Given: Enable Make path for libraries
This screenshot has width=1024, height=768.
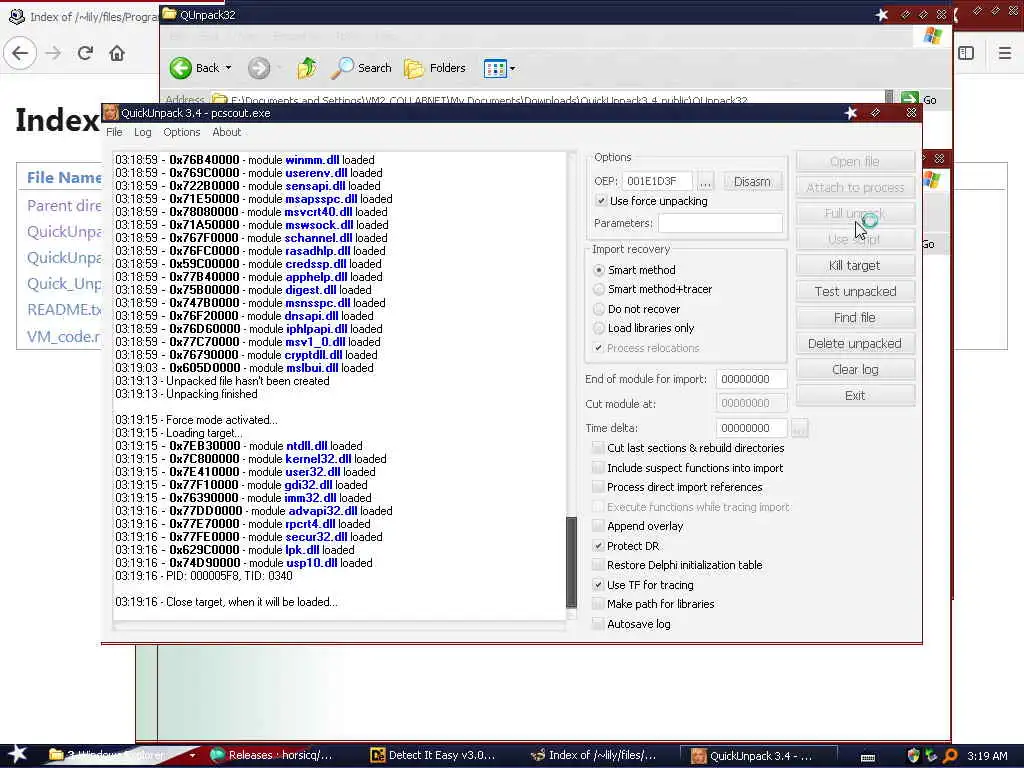Looking at the screenshot, I should [598, 604].
